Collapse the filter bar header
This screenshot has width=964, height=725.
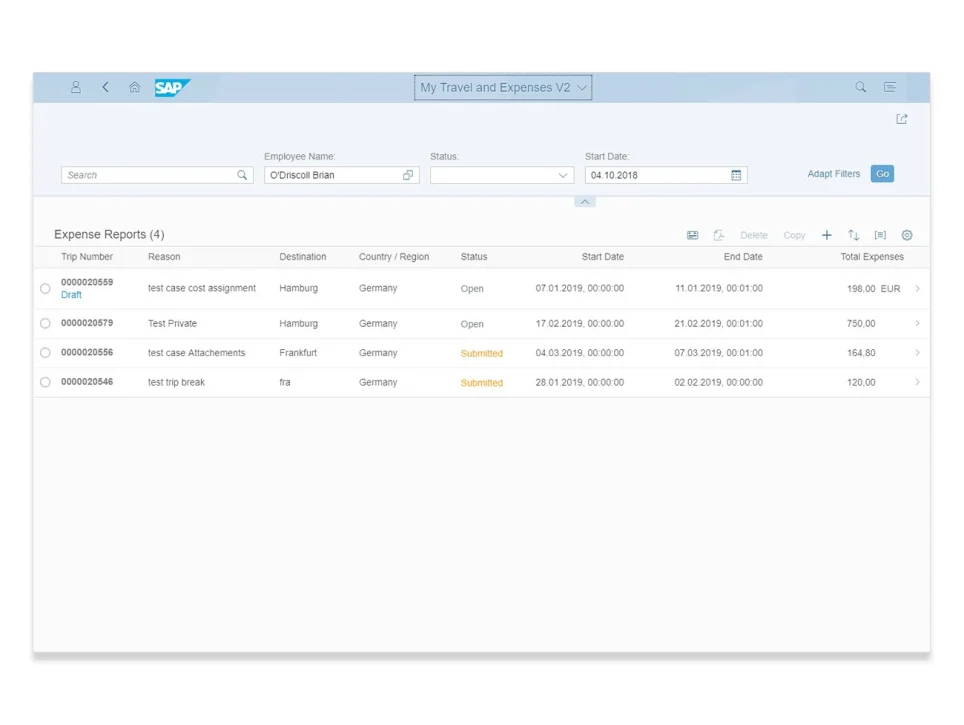(585, 202)
